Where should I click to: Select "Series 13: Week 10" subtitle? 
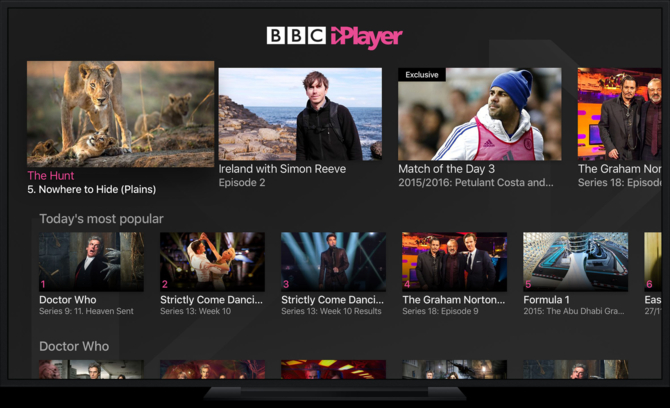(196, 311)
